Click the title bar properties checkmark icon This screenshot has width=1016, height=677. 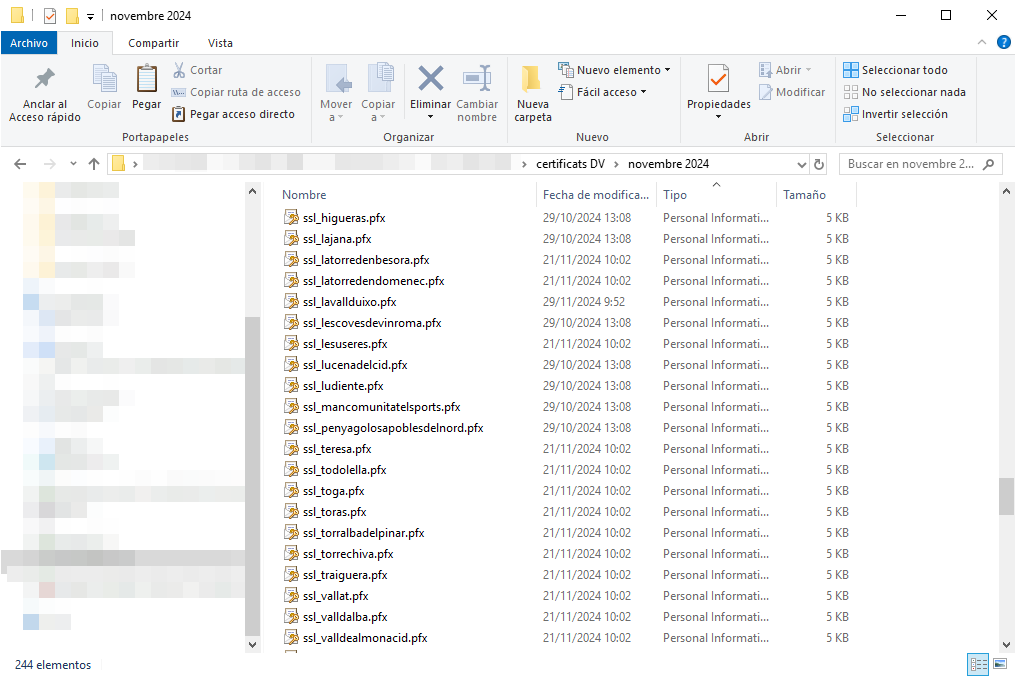(x=50, y=16)
